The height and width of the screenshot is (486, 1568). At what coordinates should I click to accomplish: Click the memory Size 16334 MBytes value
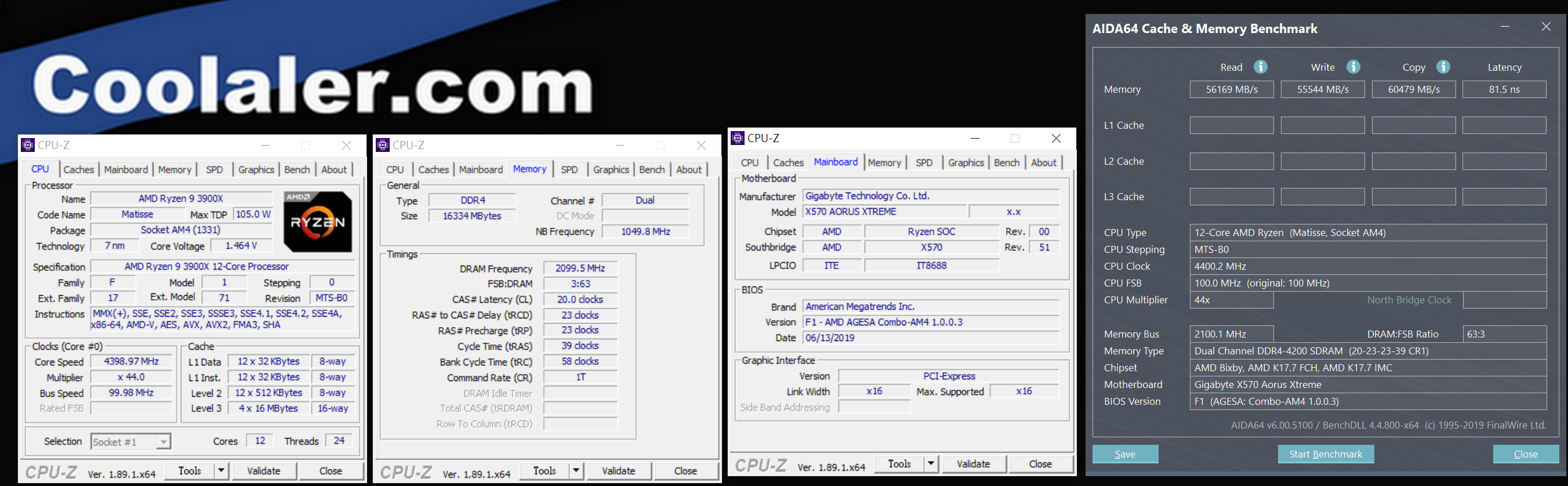pyautogui.click(x=472, y=216)
